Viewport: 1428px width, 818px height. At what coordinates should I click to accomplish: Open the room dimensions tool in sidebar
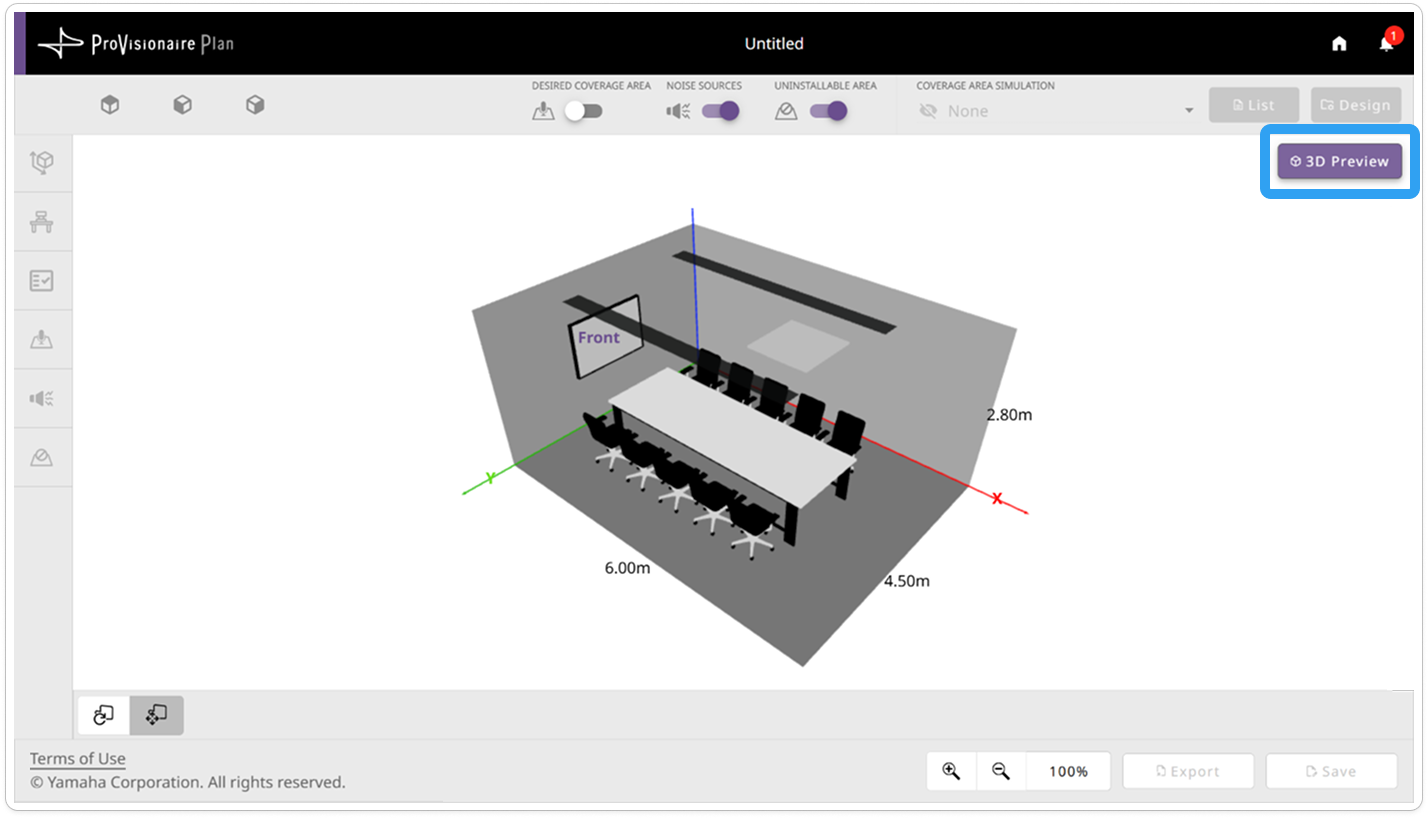click(42, 162)
